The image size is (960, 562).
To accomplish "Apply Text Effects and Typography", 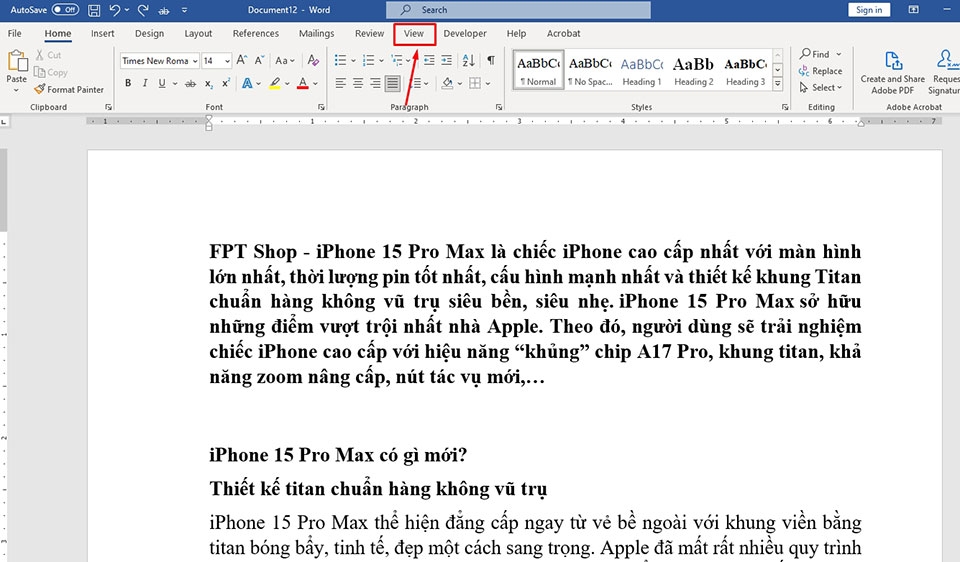I will (x=247, y=83).
